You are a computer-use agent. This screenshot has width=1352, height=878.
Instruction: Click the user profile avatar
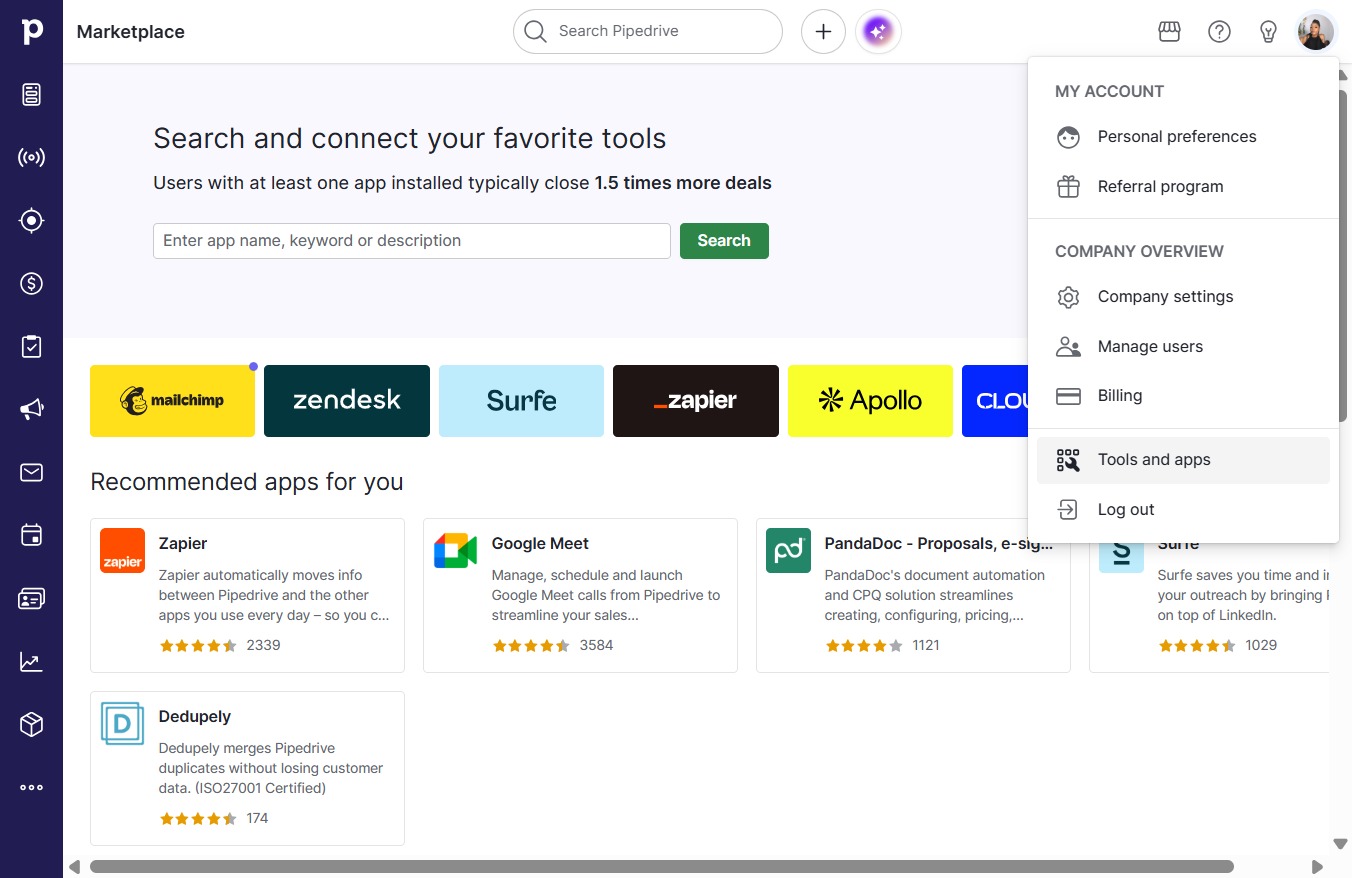[x=1315, y=32]
